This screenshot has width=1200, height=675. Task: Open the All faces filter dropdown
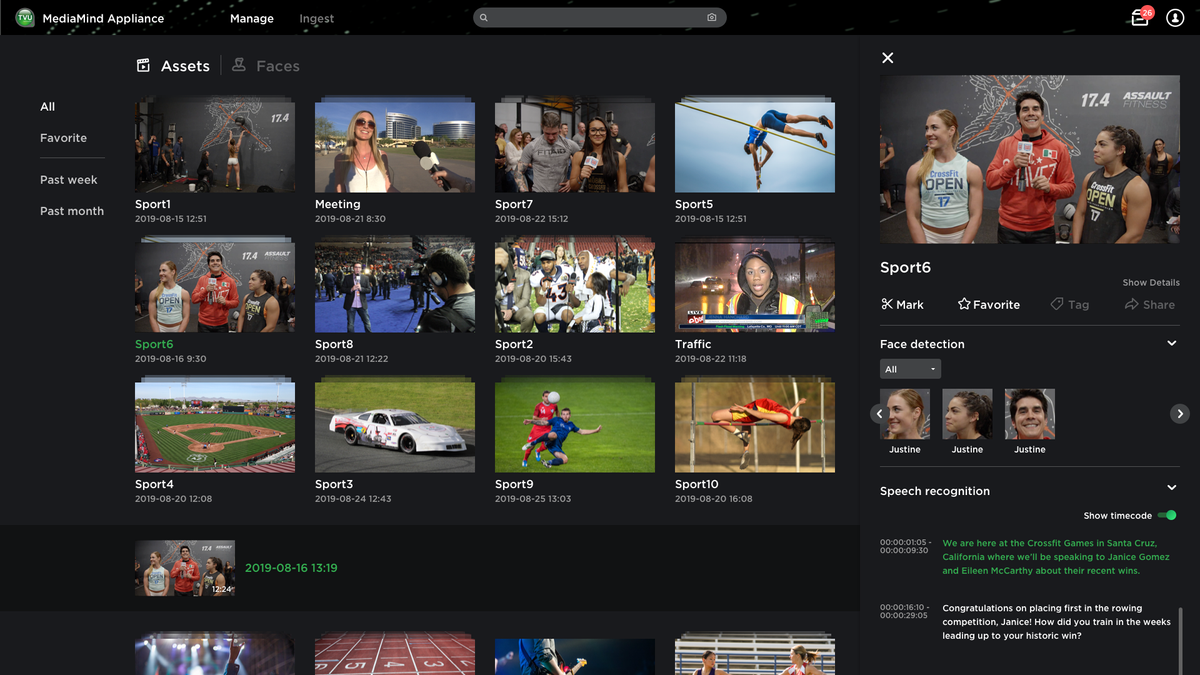(910, 368)
